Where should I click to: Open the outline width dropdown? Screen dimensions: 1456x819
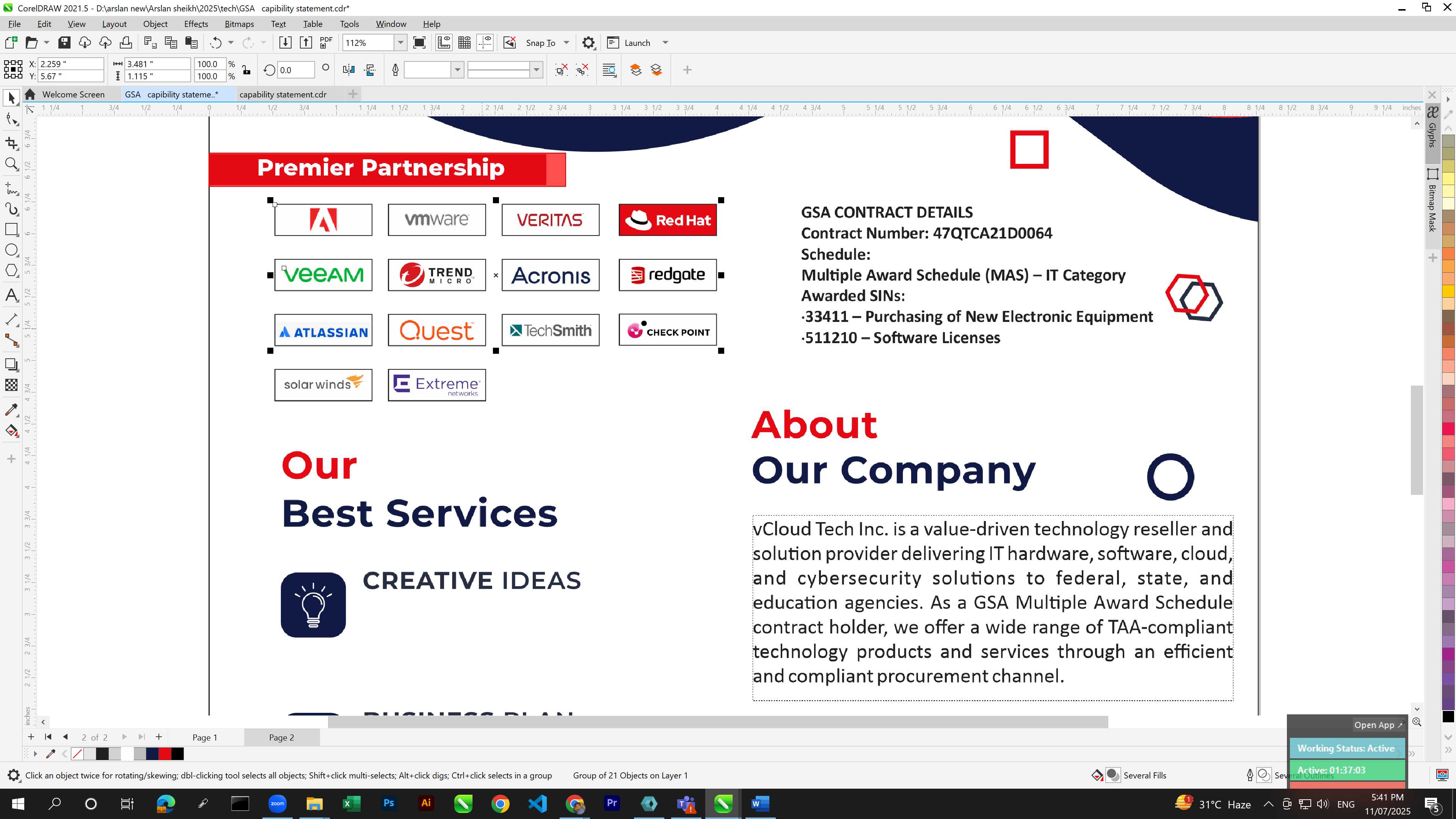[457, 70]
